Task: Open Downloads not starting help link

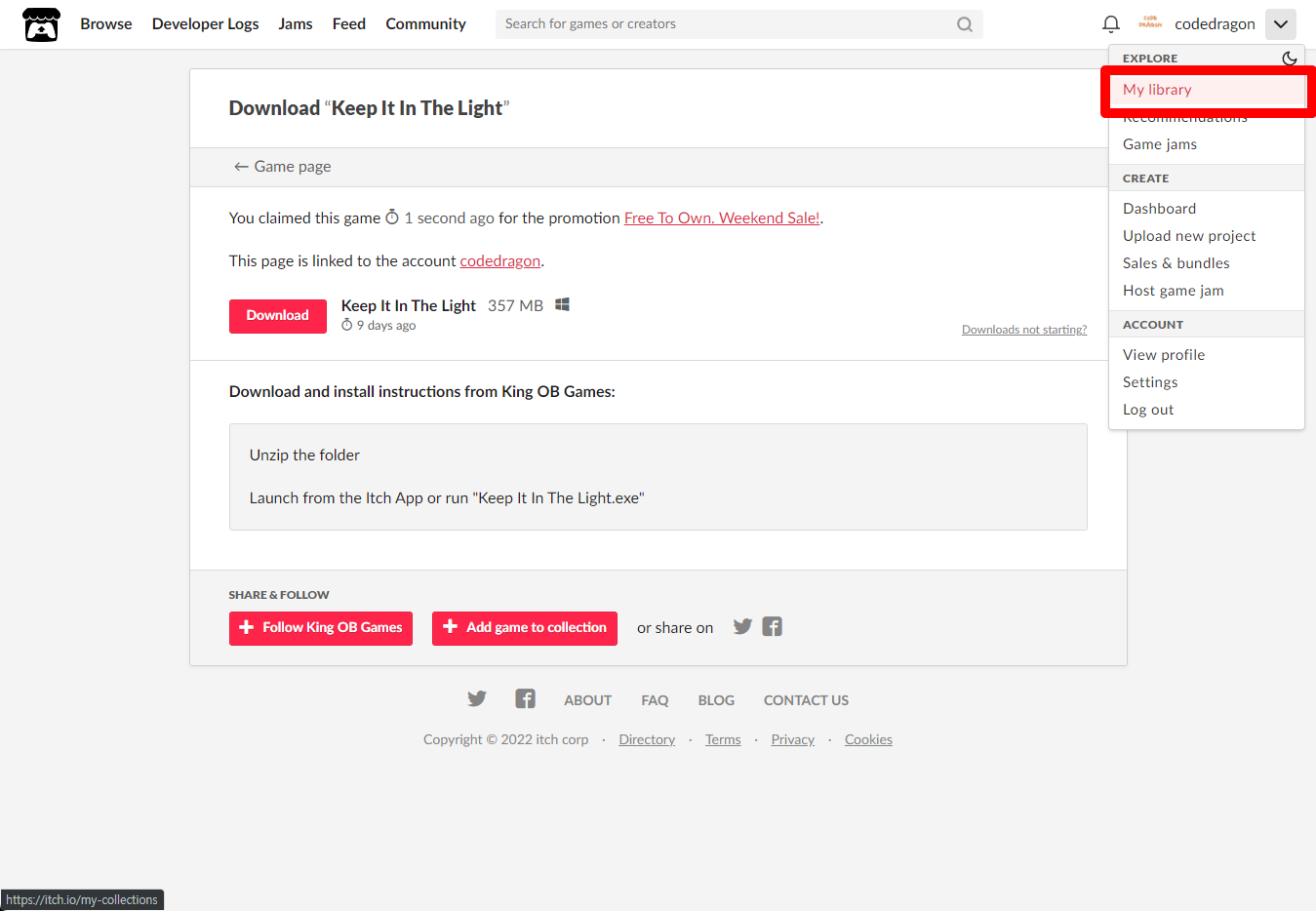Action: click(x=1024, y=330)
